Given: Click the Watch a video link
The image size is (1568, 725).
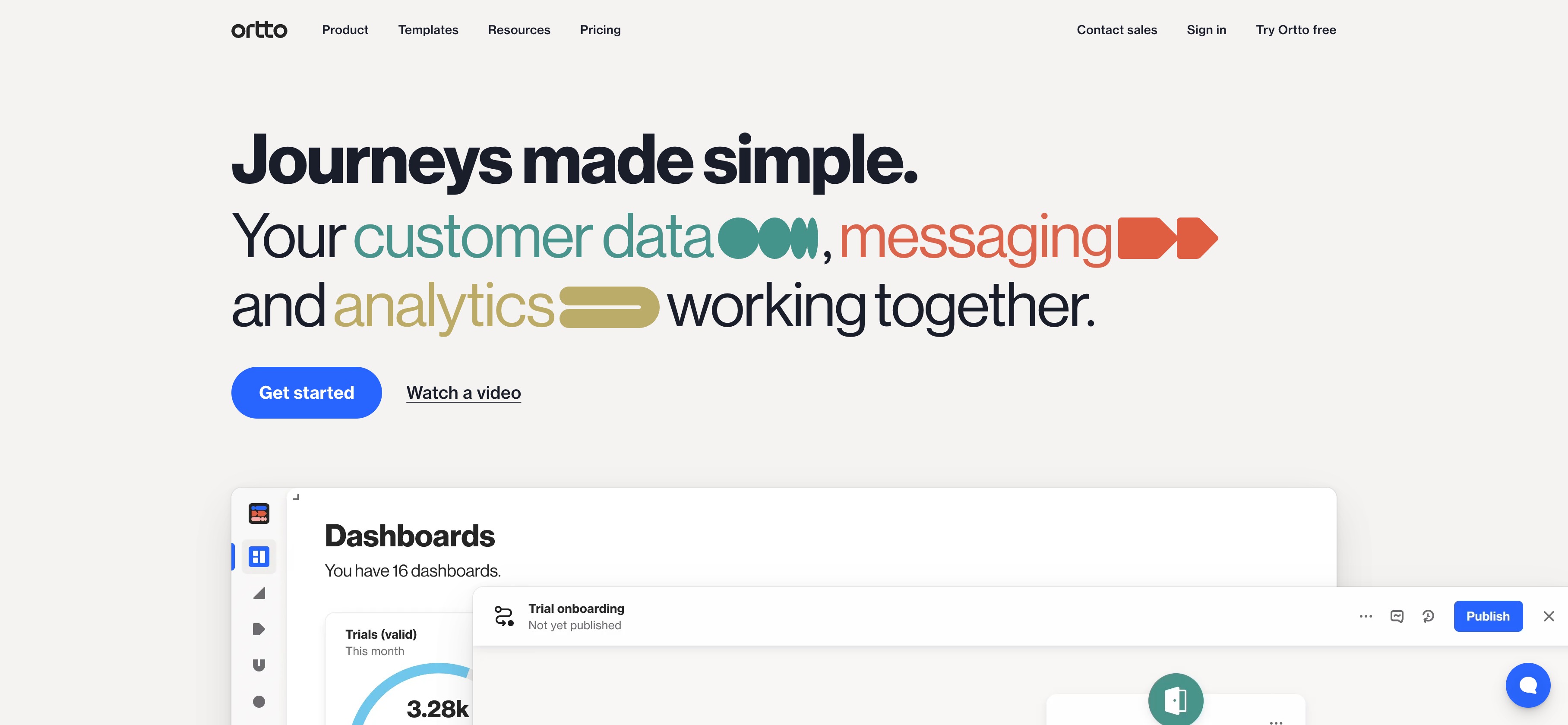Looking at the screenshot, I should tap(463, 392).
